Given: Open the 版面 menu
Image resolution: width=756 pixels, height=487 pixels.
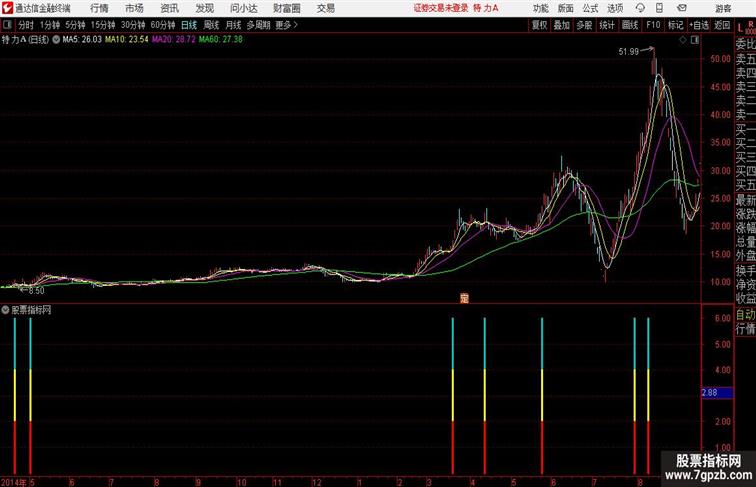Looking at the screenshot, I should (x=566, y=8).
